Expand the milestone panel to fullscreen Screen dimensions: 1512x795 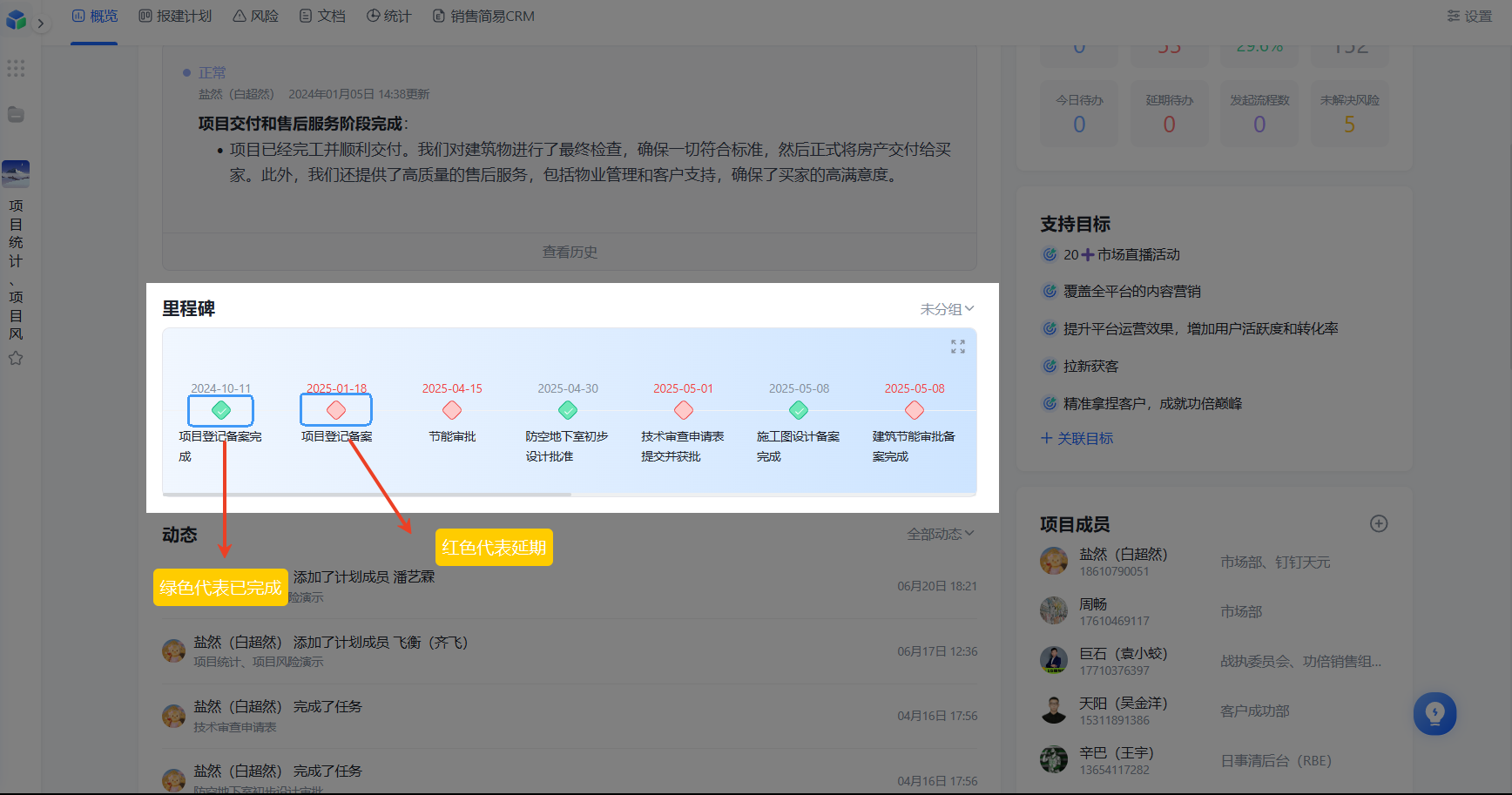(x=958, y=347)
